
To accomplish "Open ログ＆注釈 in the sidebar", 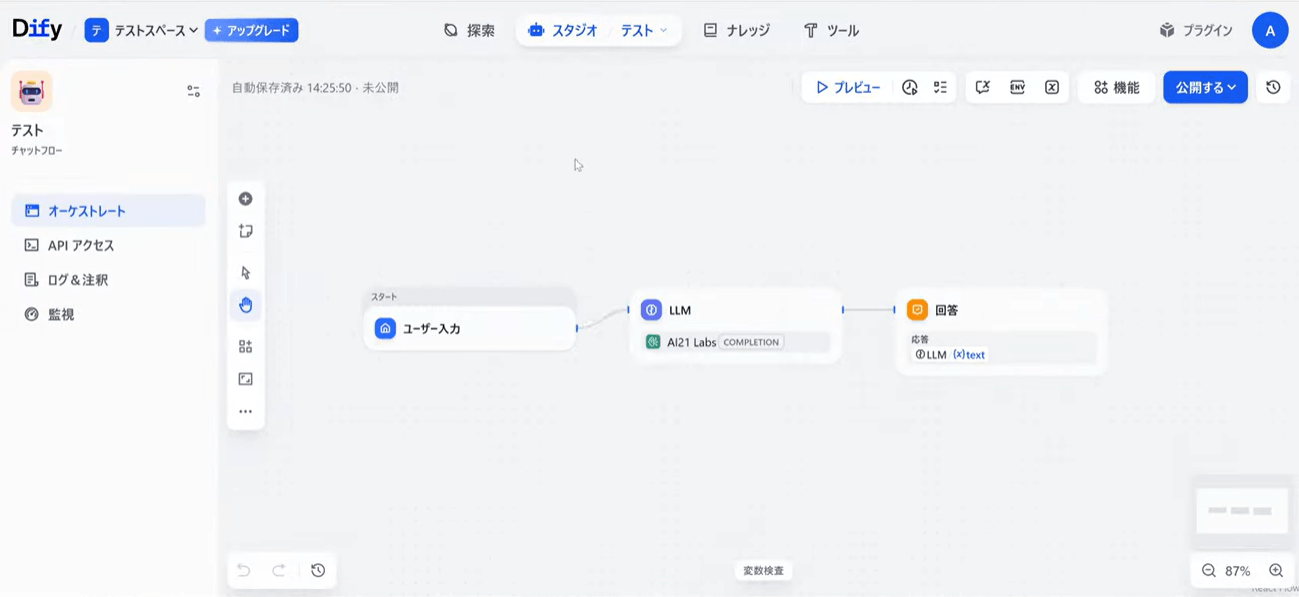I will 108,280.
